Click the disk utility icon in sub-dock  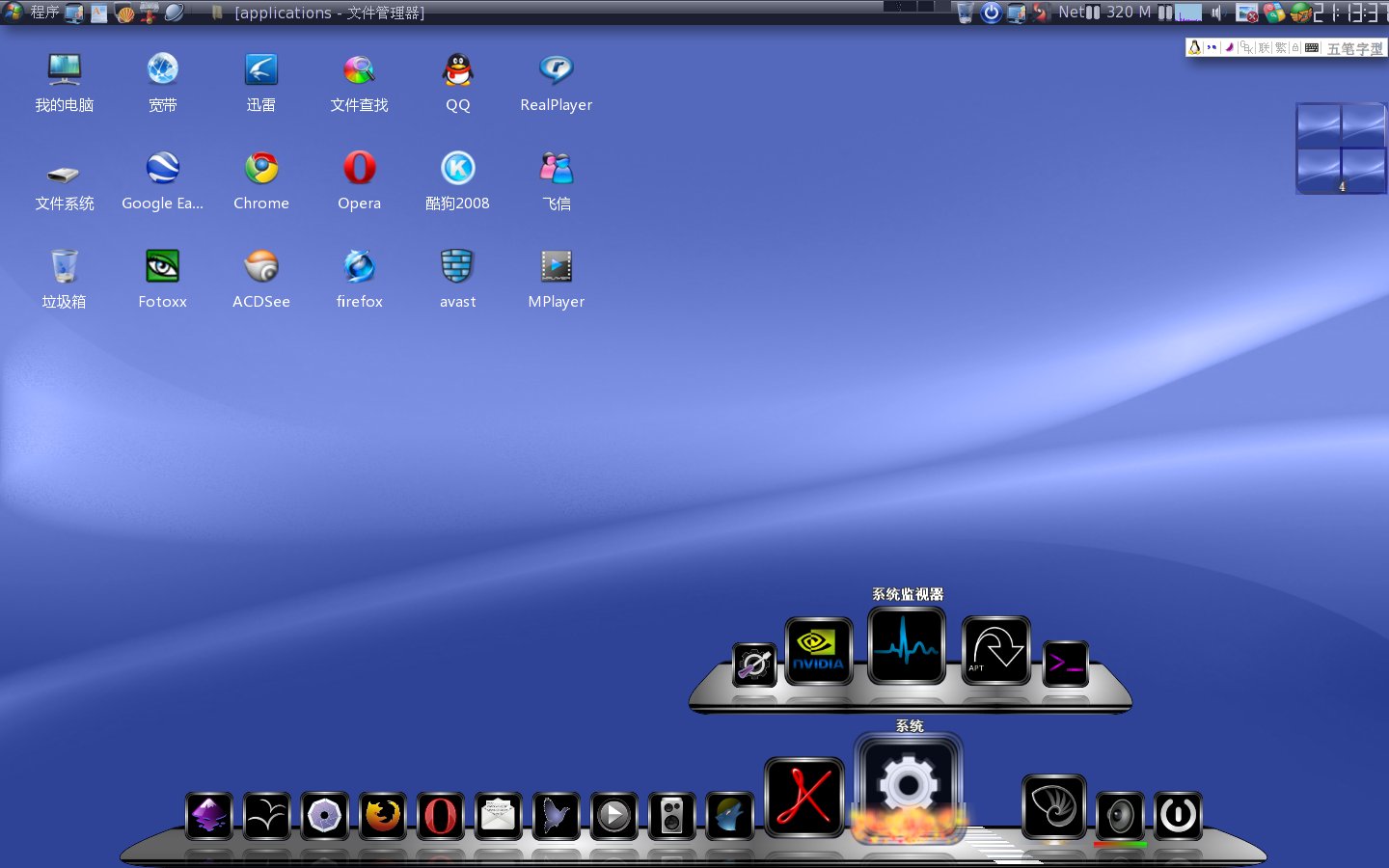(754, 665)
